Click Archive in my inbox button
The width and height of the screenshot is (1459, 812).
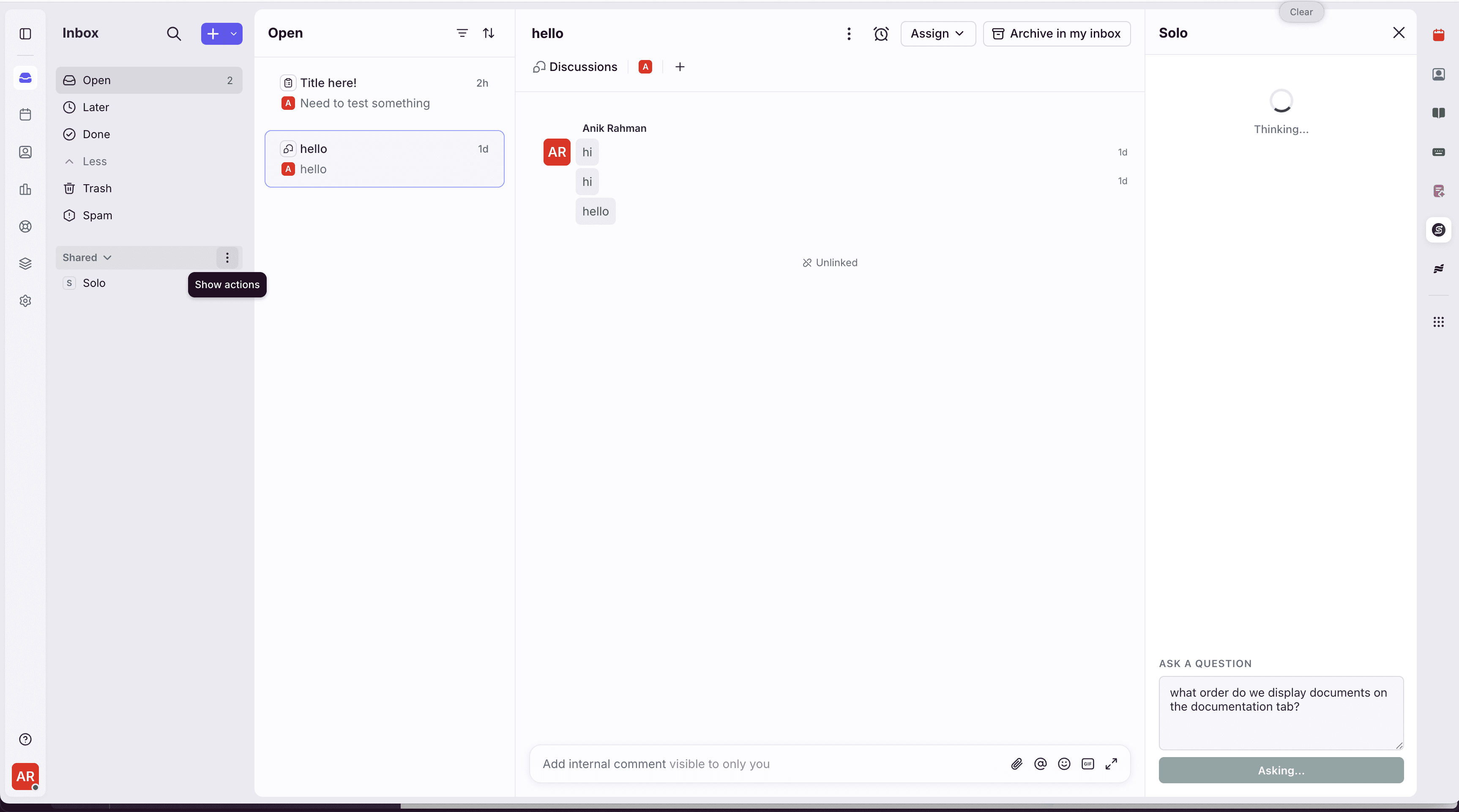1057,33
